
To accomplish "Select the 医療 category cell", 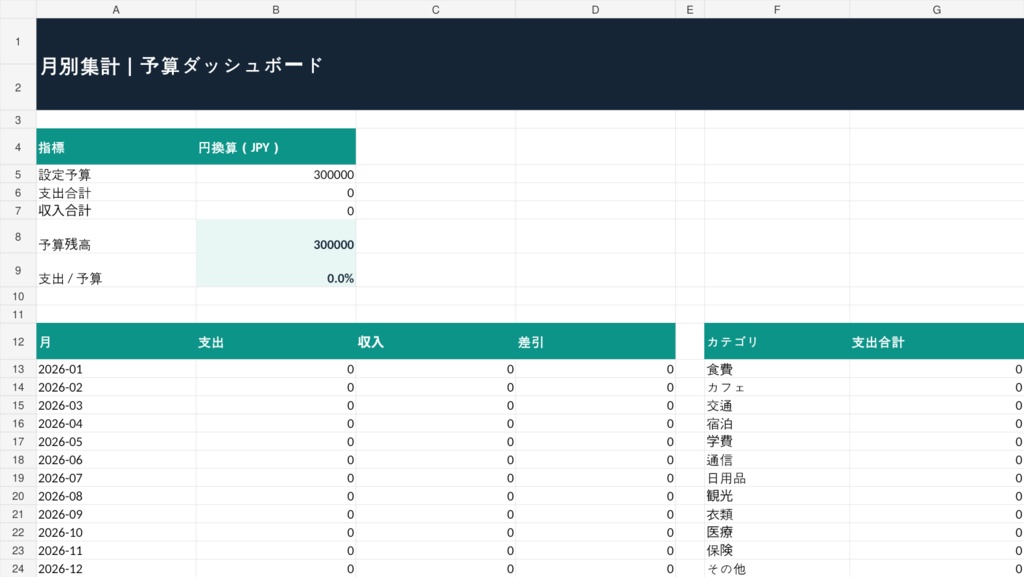I will pyautogui.click(x=776, y=533).
